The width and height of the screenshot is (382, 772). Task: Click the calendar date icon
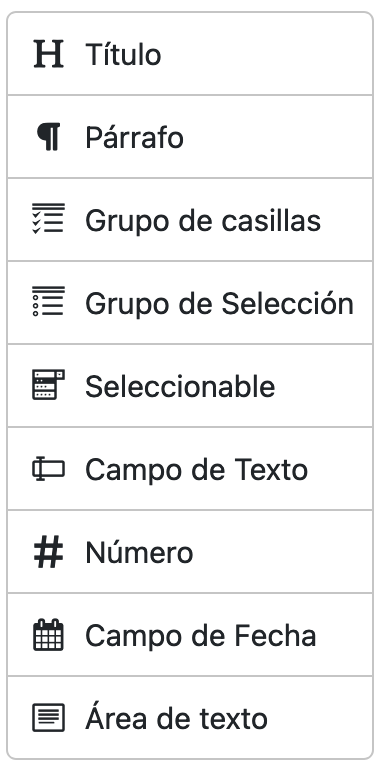48,635
